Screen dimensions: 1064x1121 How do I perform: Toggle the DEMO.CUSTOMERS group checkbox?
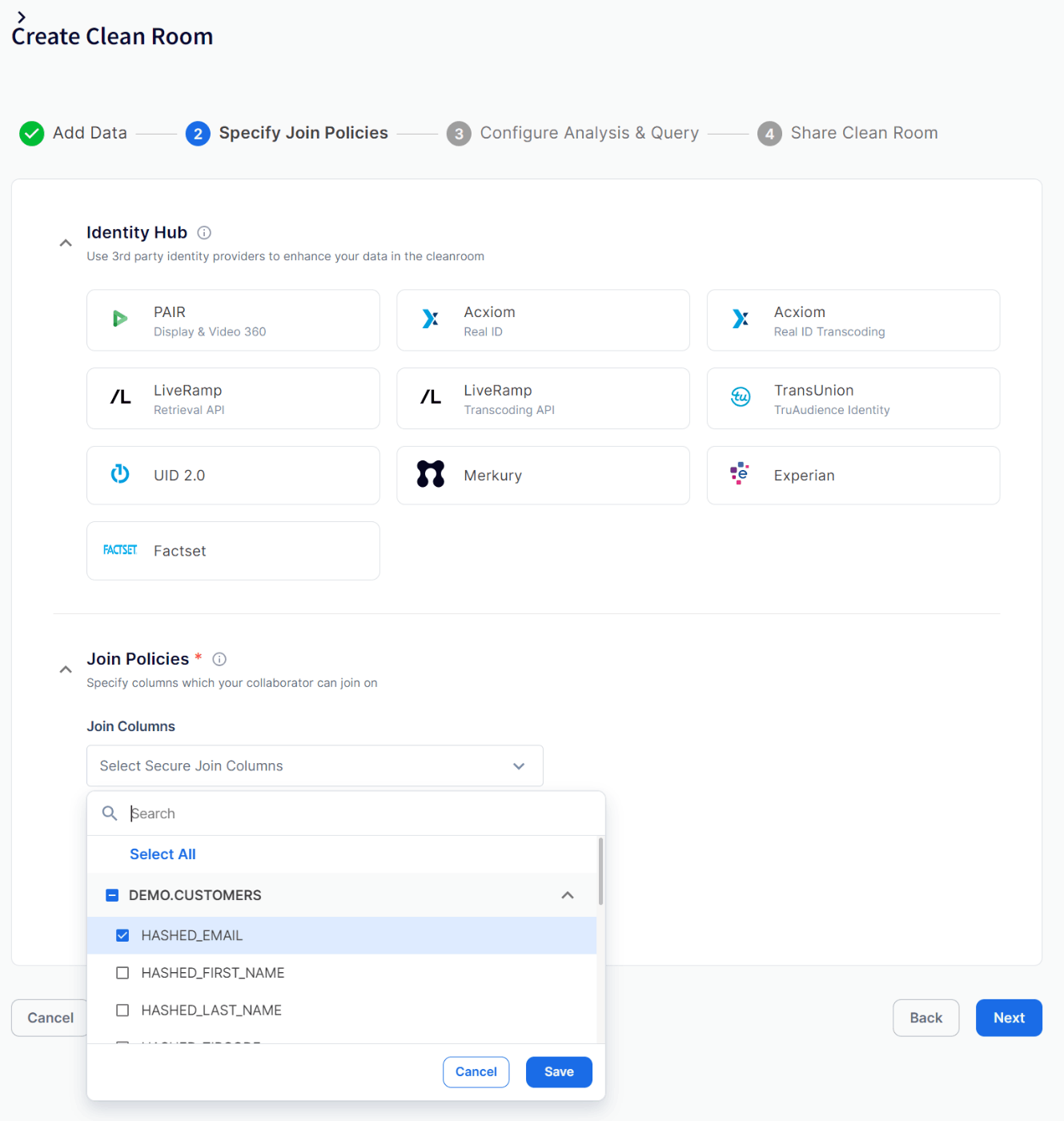coord(112,895)
